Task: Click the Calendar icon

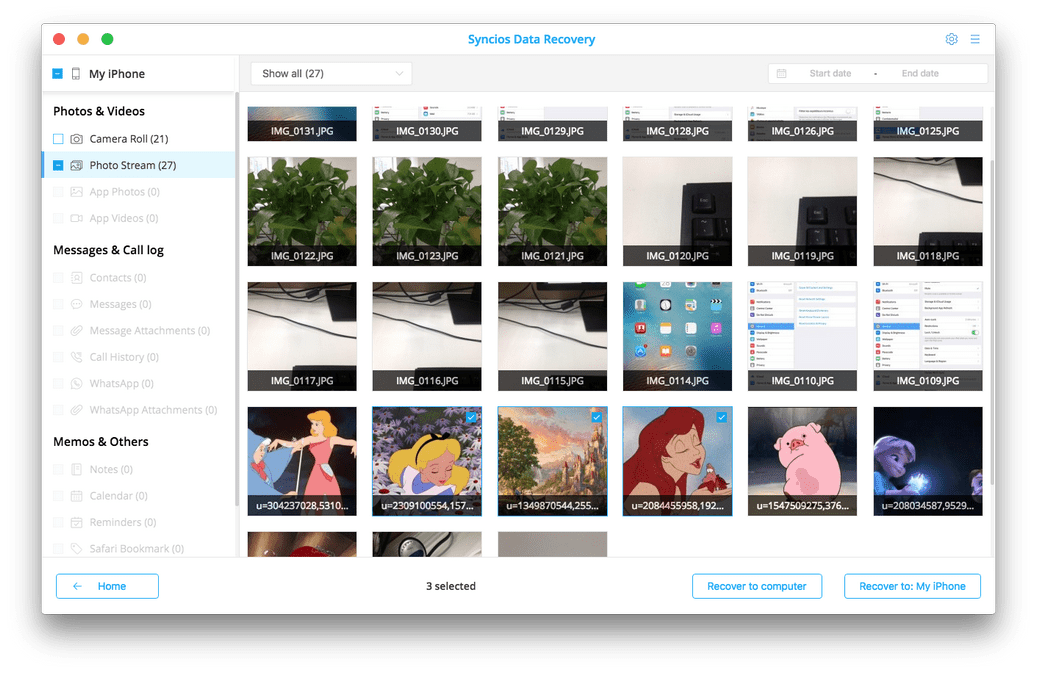Action: (x=77, y=496)
